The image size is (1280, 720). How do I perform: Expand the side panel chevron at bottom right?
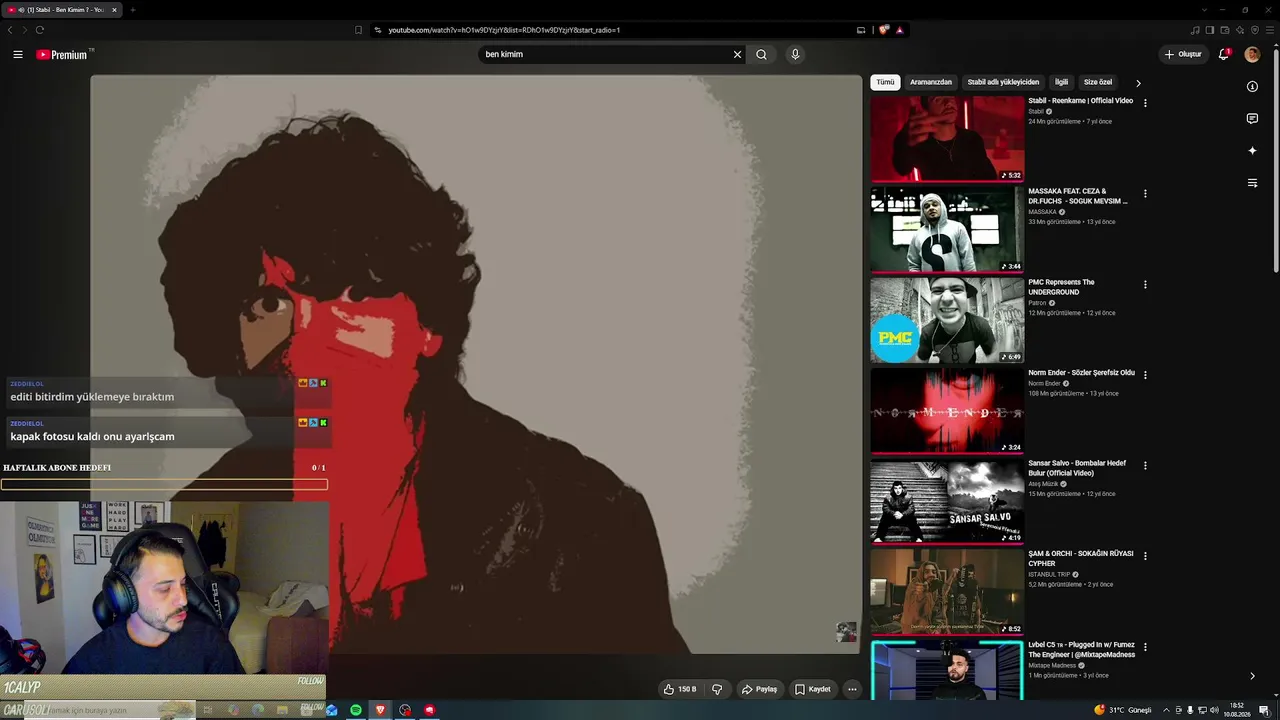pos(1252,676)
